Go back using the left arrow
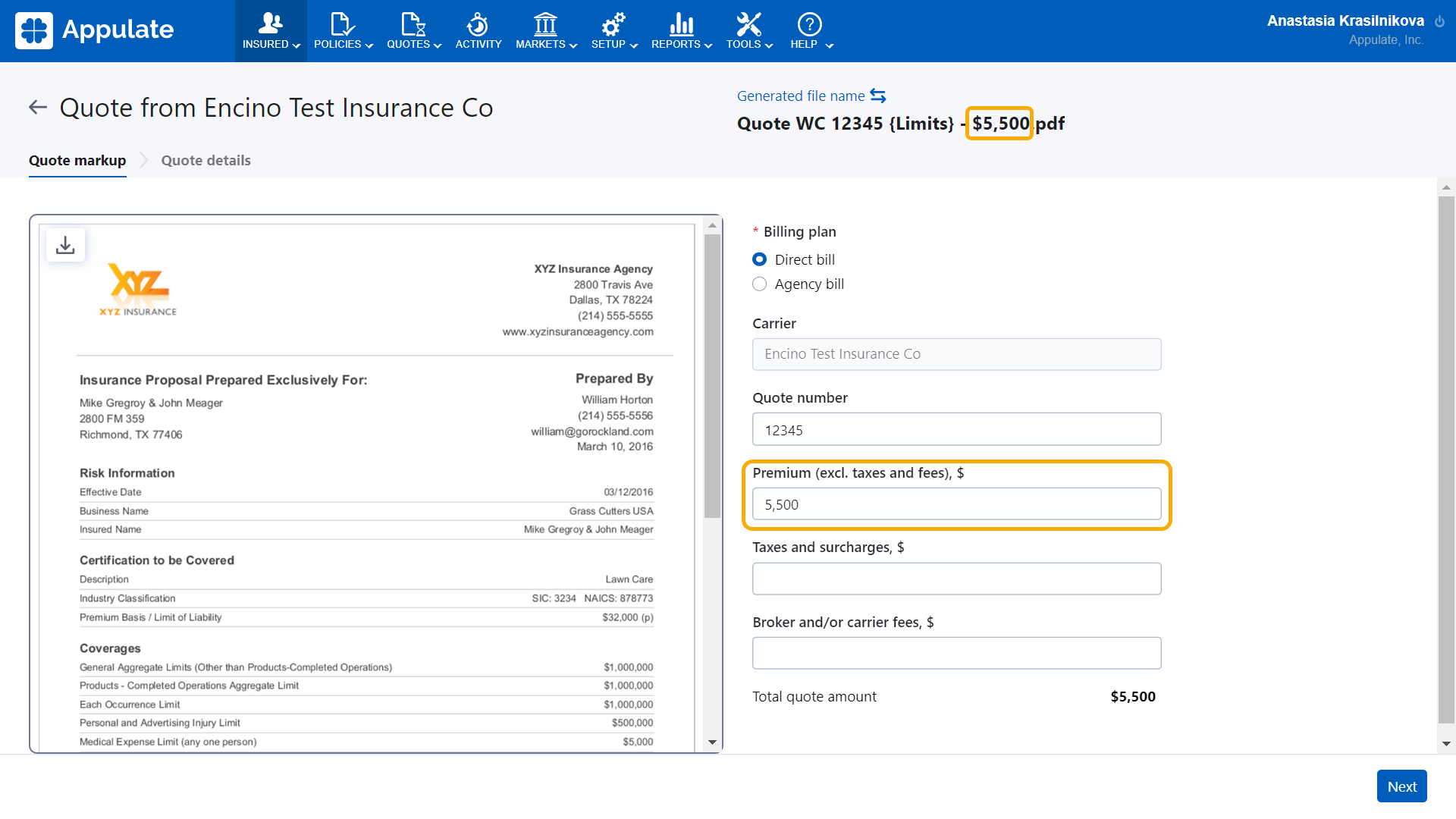The width and height of the screenshot is (1456, 819). click(38, 108)
